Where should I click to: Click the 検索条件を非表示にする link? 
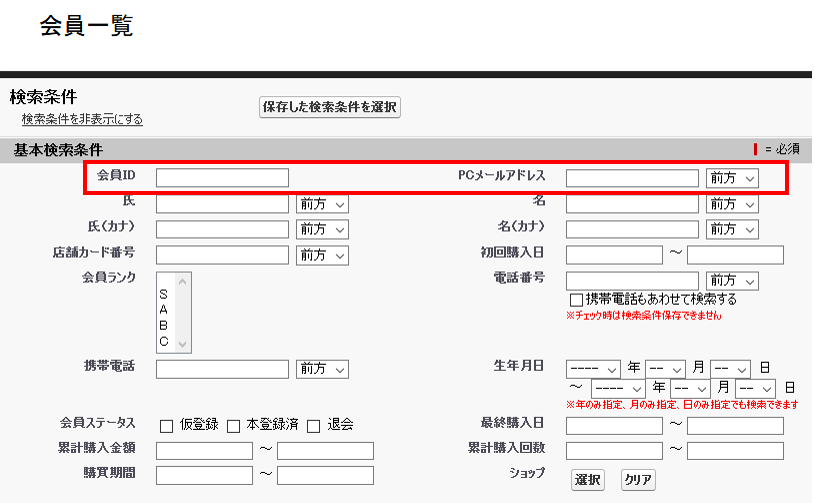[x=82, y=119]
